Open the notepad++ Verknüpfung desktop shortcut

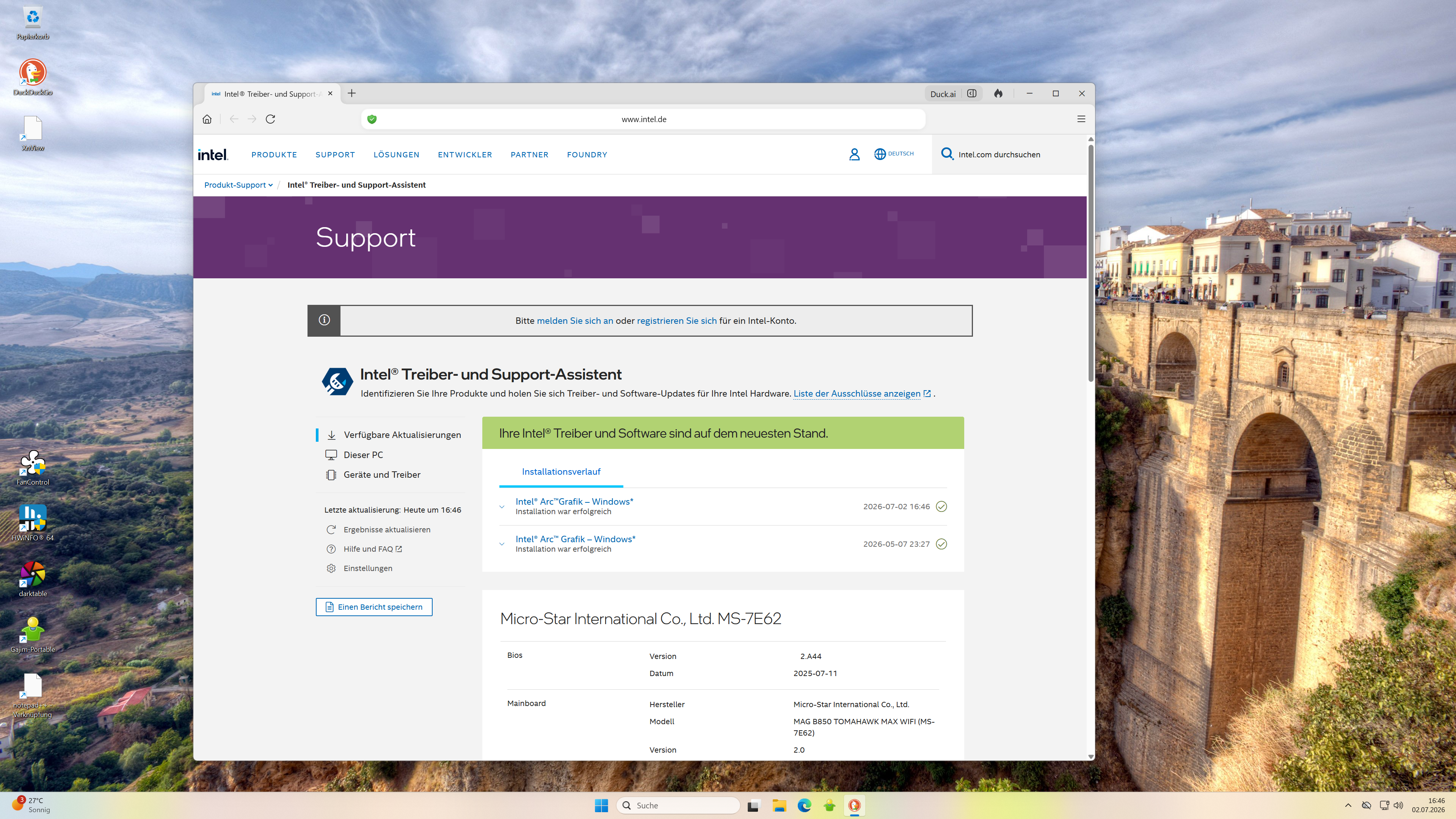tap(33, 696)
